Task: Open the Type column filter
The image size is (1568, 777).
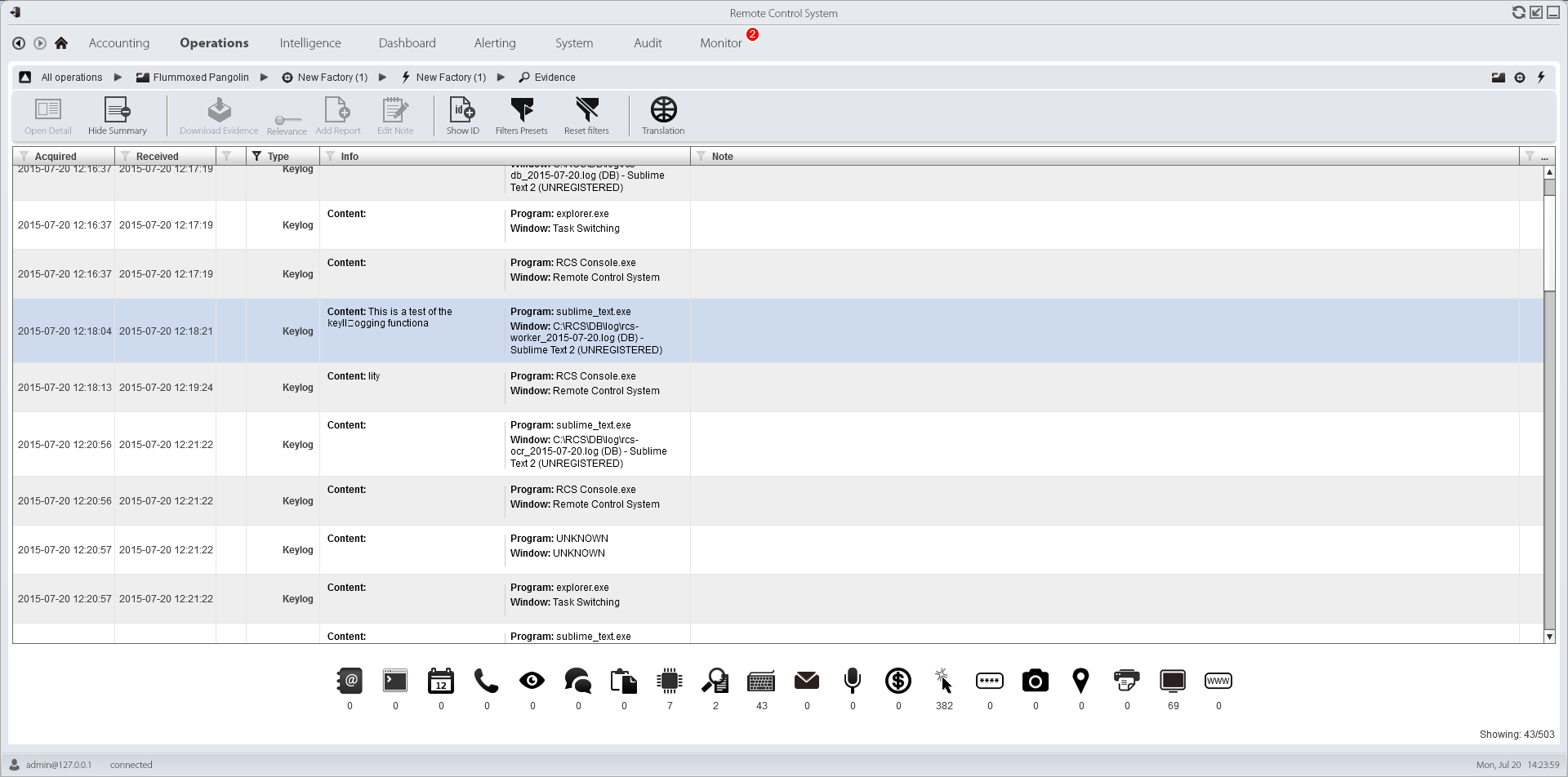Action: click(x=256, y=157)
